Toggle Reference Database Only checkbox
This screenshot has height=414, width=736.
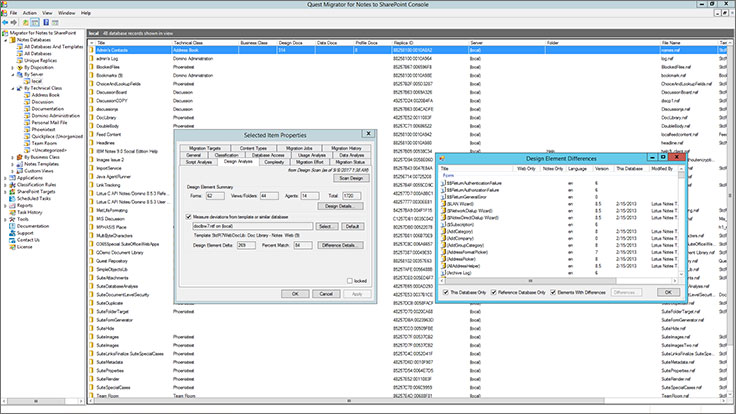(x=494, y=292)
